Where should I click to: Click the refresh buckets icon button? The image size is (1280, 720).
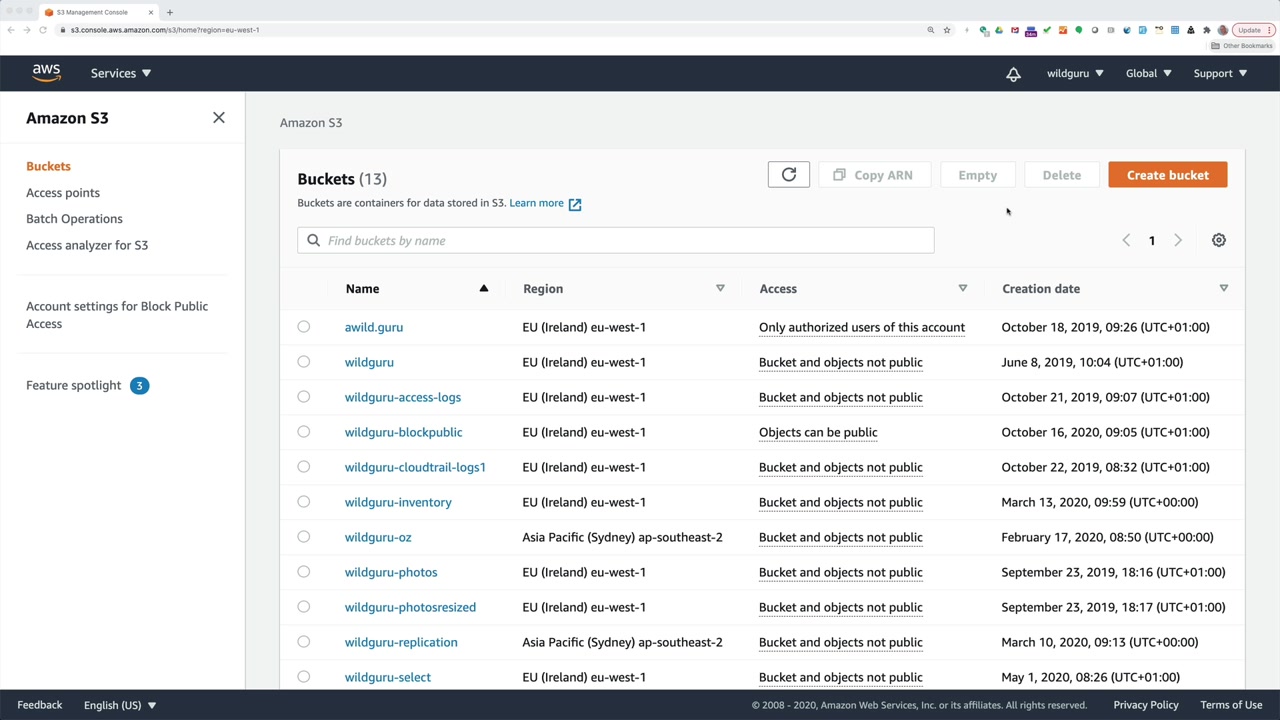coord(788,175)
